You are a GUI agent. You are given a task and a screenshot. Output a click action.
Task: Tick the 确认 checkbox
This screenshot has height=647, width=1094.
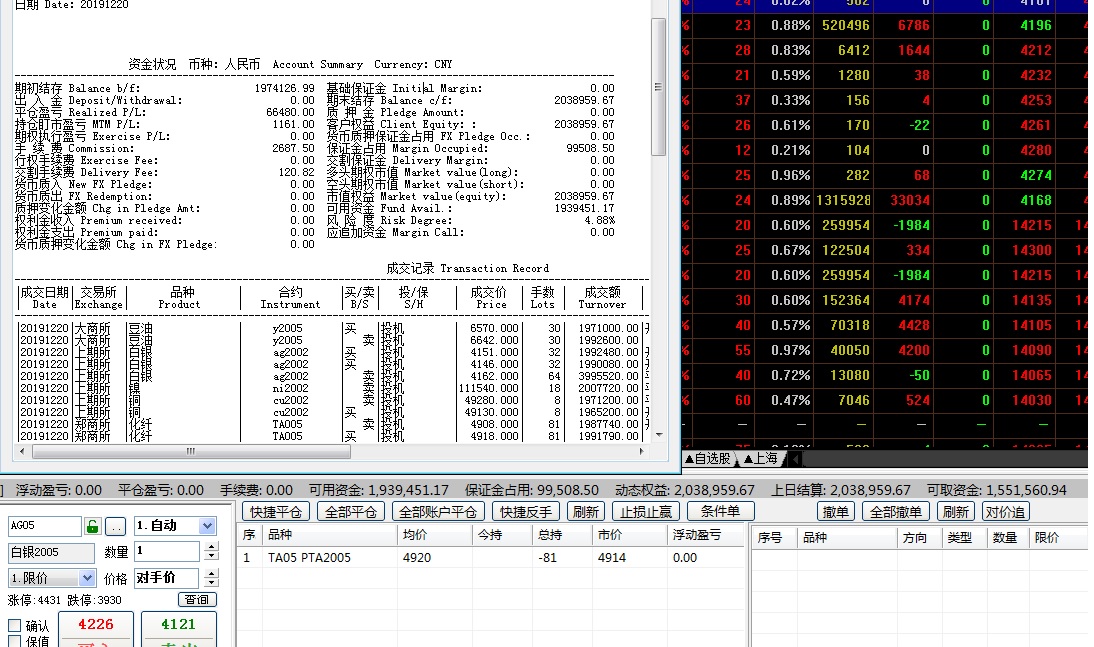[x=15, y=625]
